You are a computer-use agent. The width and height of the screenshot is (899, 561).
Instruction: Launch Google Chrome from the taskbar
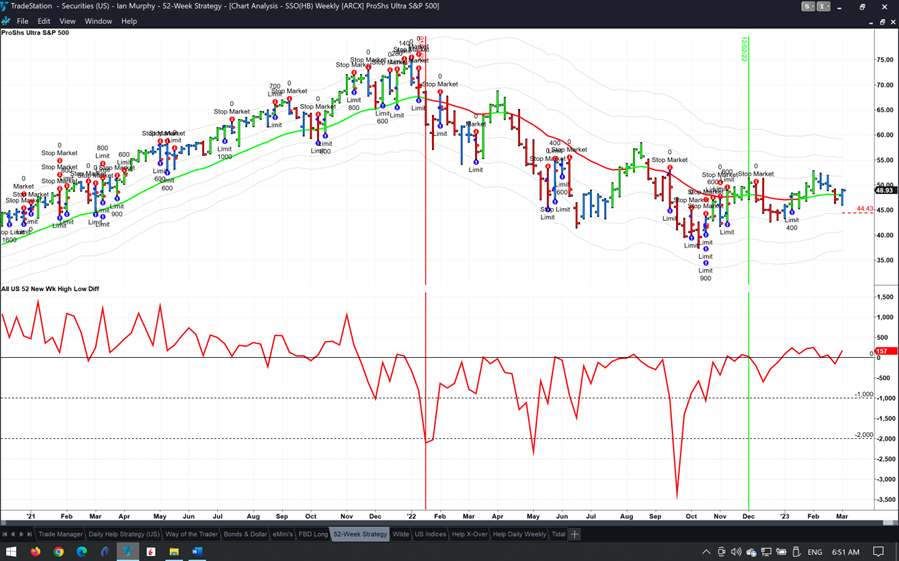59,551
